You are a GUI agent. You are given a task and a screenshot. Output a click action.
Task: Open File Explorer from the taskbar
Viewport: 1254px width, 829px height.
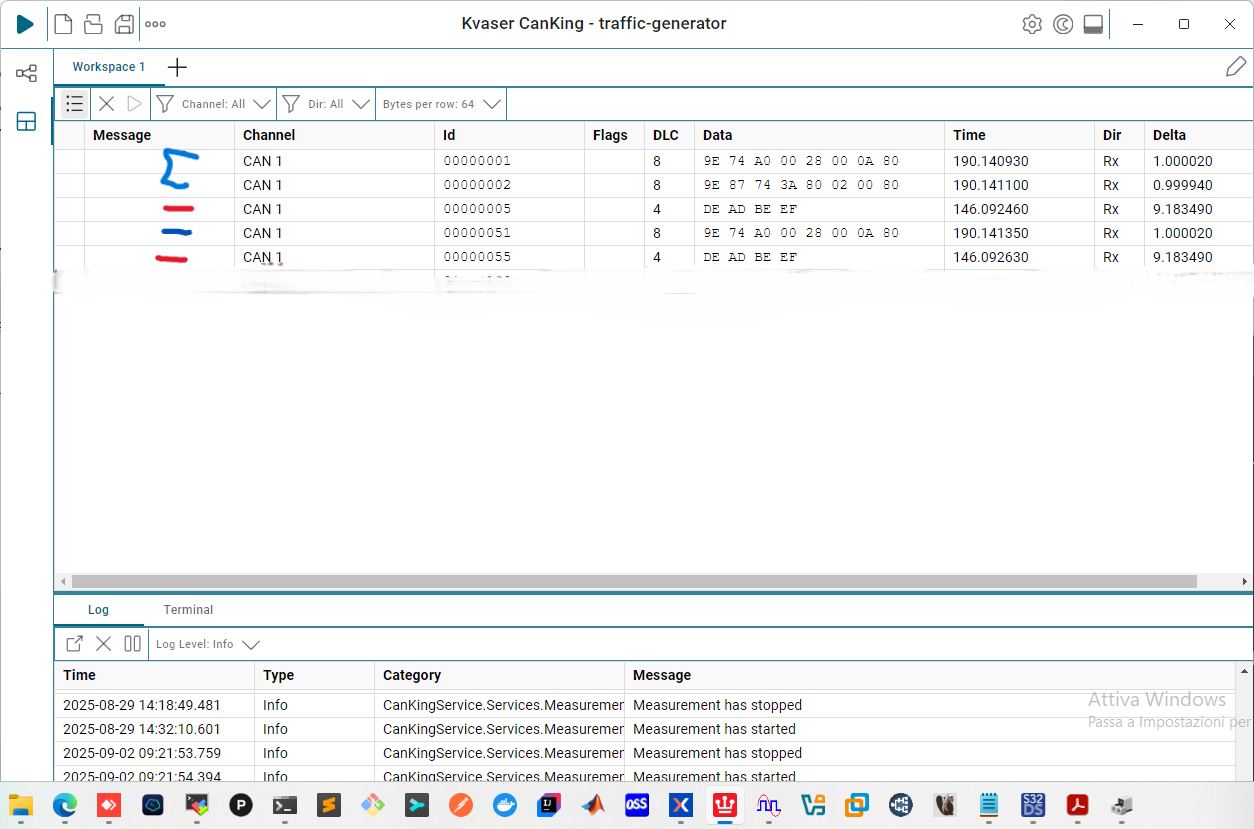[21, 805]
